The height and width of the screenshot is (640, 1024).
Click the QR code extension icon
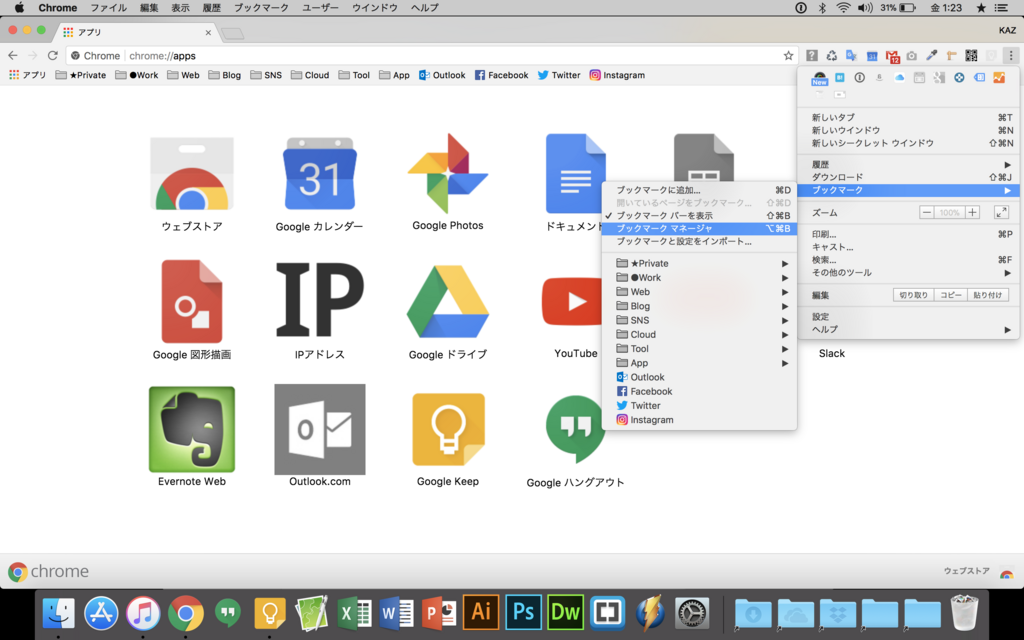click(971, 56)
